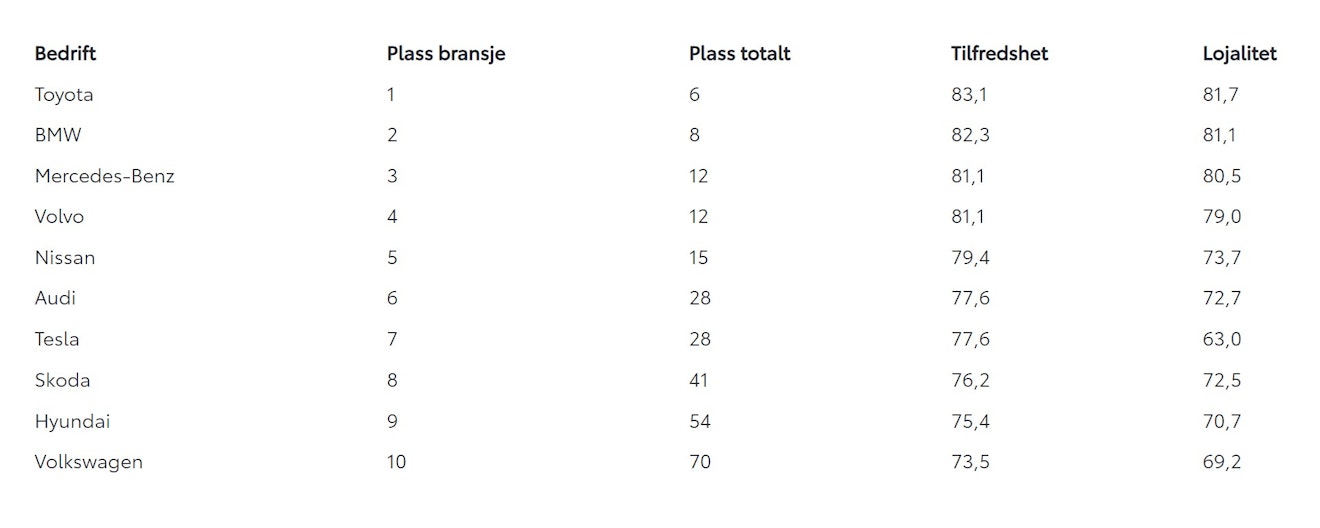Click the Volvo company name

tap(60, 217)
